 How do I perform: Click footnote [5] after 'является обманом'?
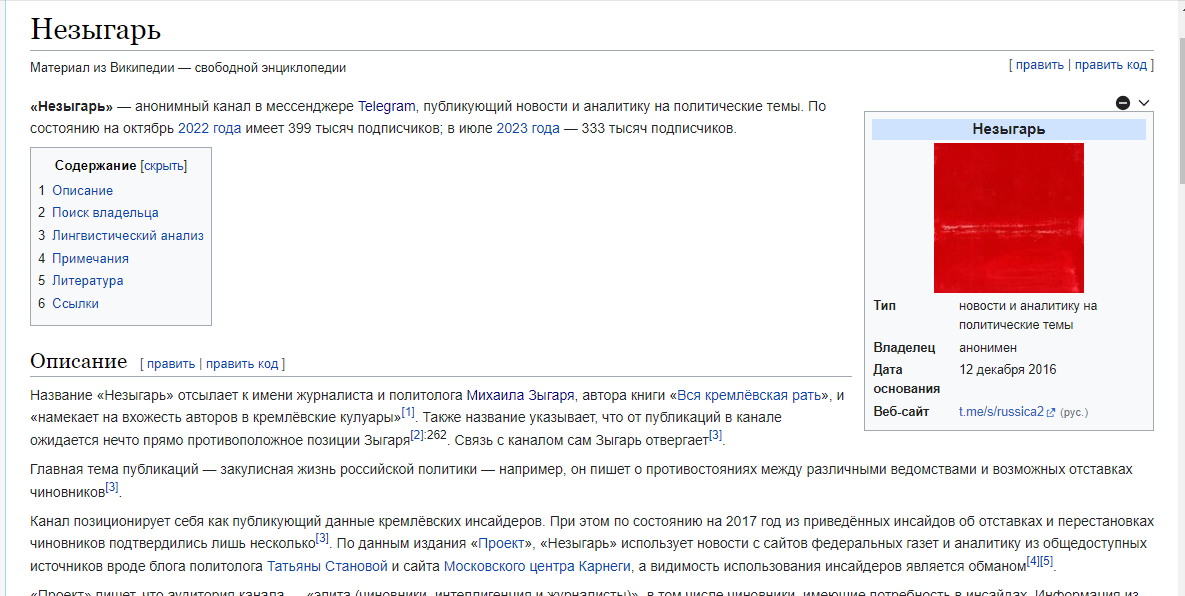1046,561
